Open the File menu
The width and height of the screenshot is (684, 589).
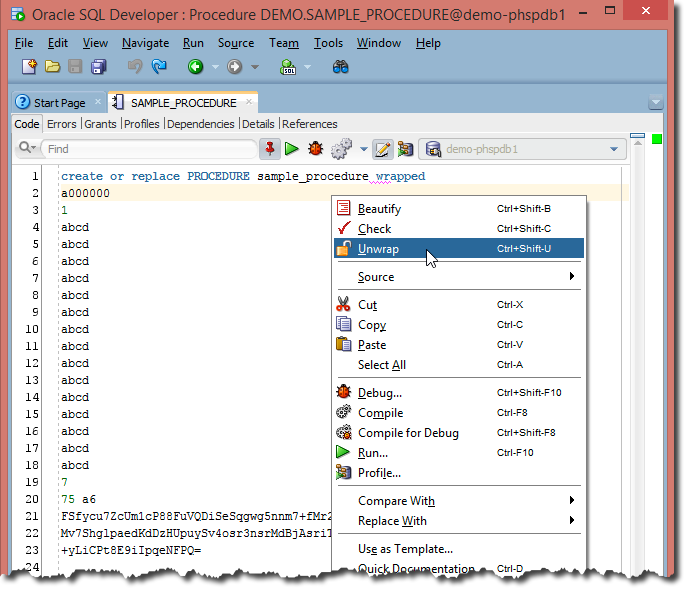(24, 43)
